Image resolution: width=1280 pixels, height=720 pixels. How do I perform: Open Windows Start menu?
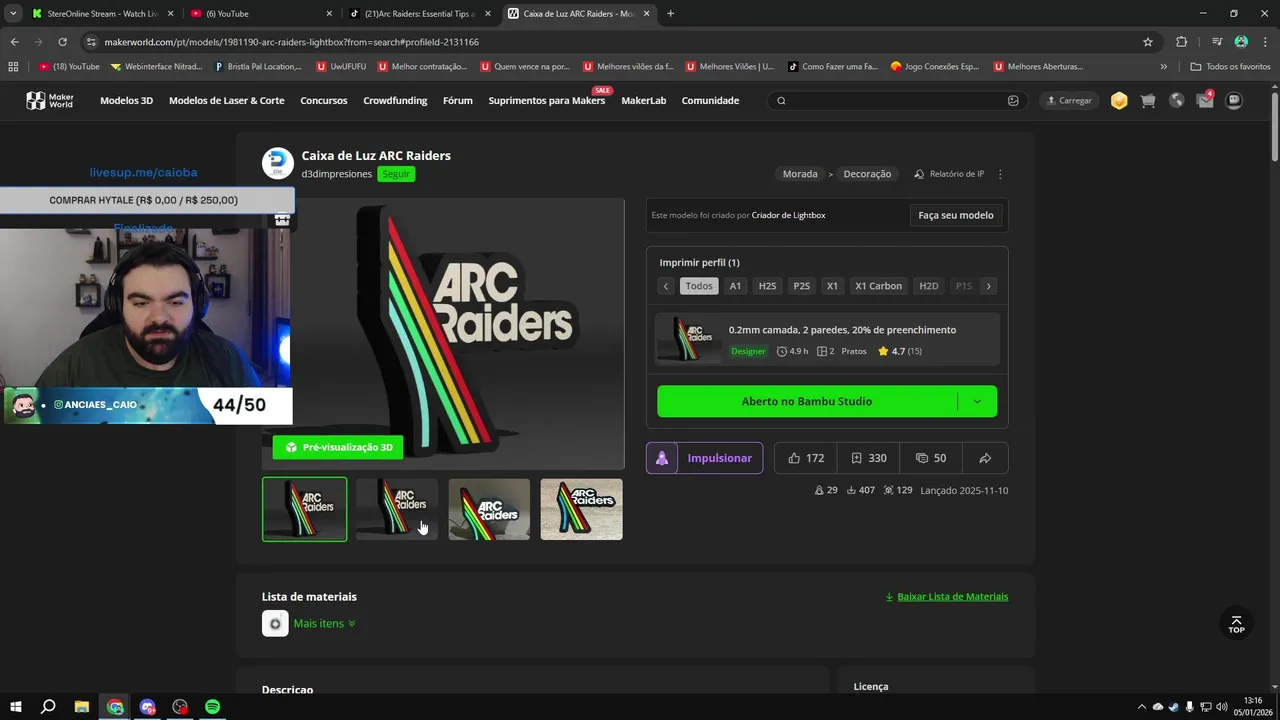tap(15, 707)
